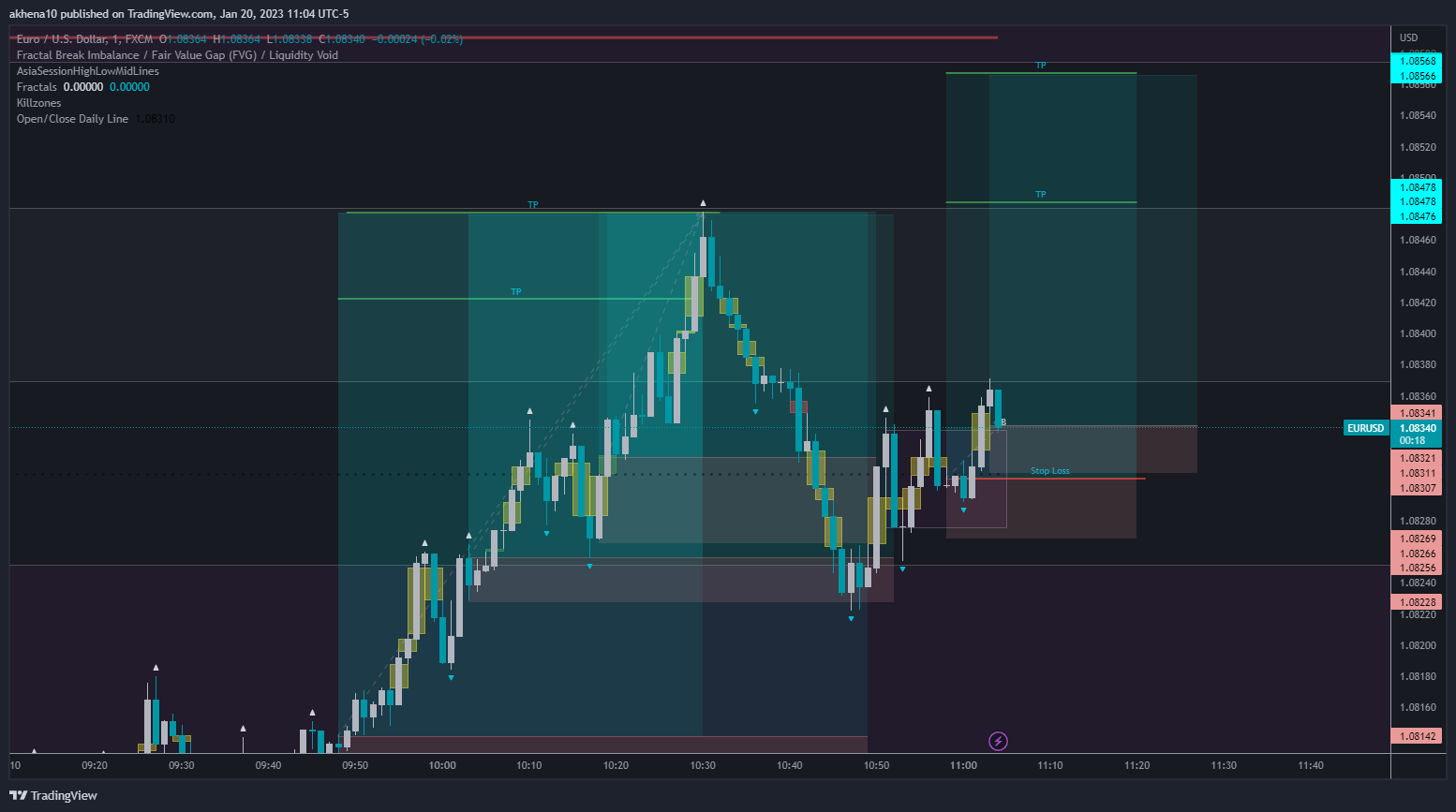Click the 1.08540 price axis tick

click(x=1418, y=115)
